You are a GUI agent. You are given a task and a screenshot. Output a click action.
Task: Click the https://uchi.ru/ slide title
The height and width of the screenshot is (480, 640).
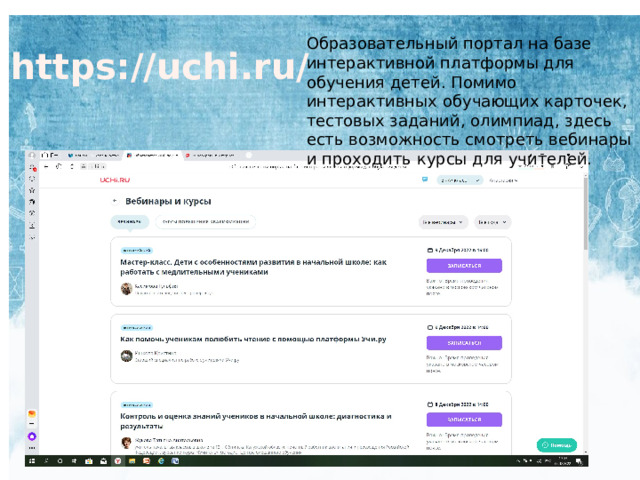[160, 67]
